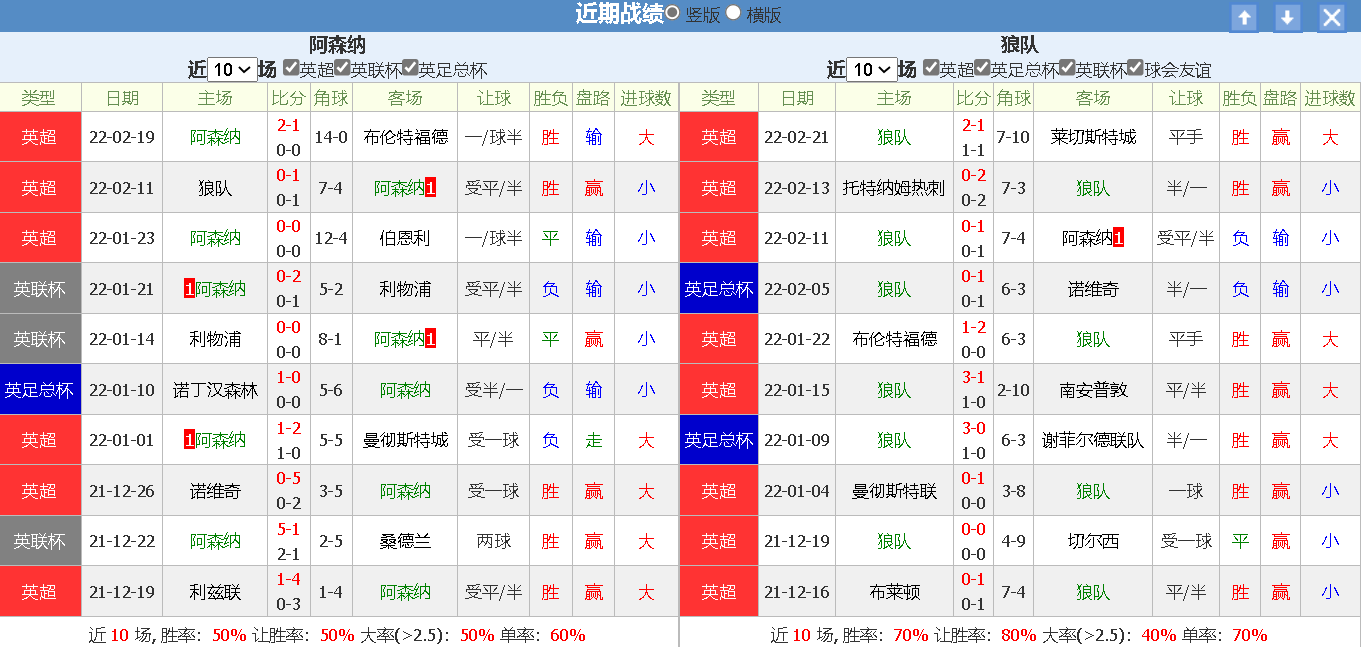Click date 22-02-21 in 狼队 table
This screenshot has width=1361, height=647.
click(796, 137)
